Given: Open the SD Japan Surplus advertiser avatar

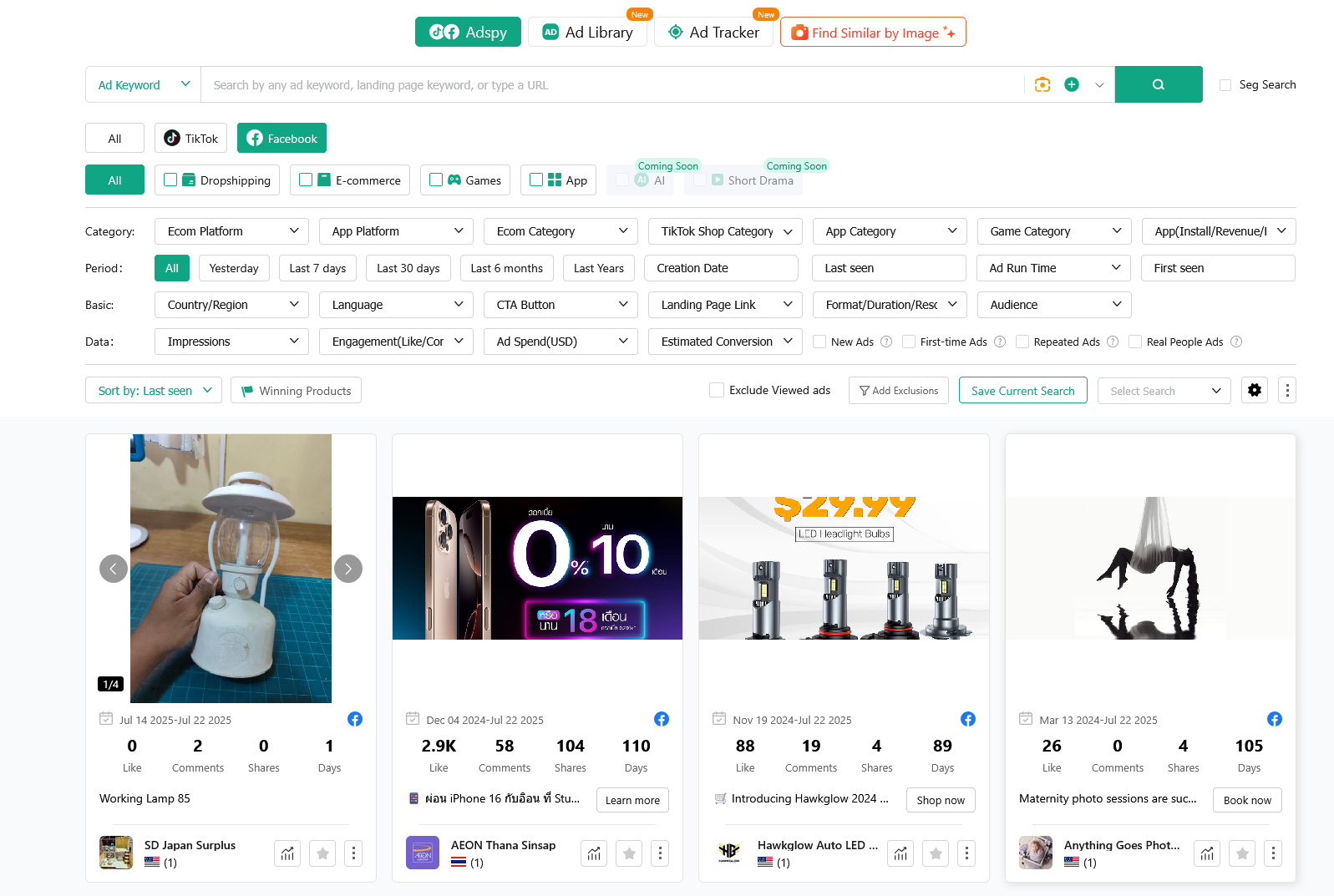Looking at the screenshot, I should (x=116, y=853).
